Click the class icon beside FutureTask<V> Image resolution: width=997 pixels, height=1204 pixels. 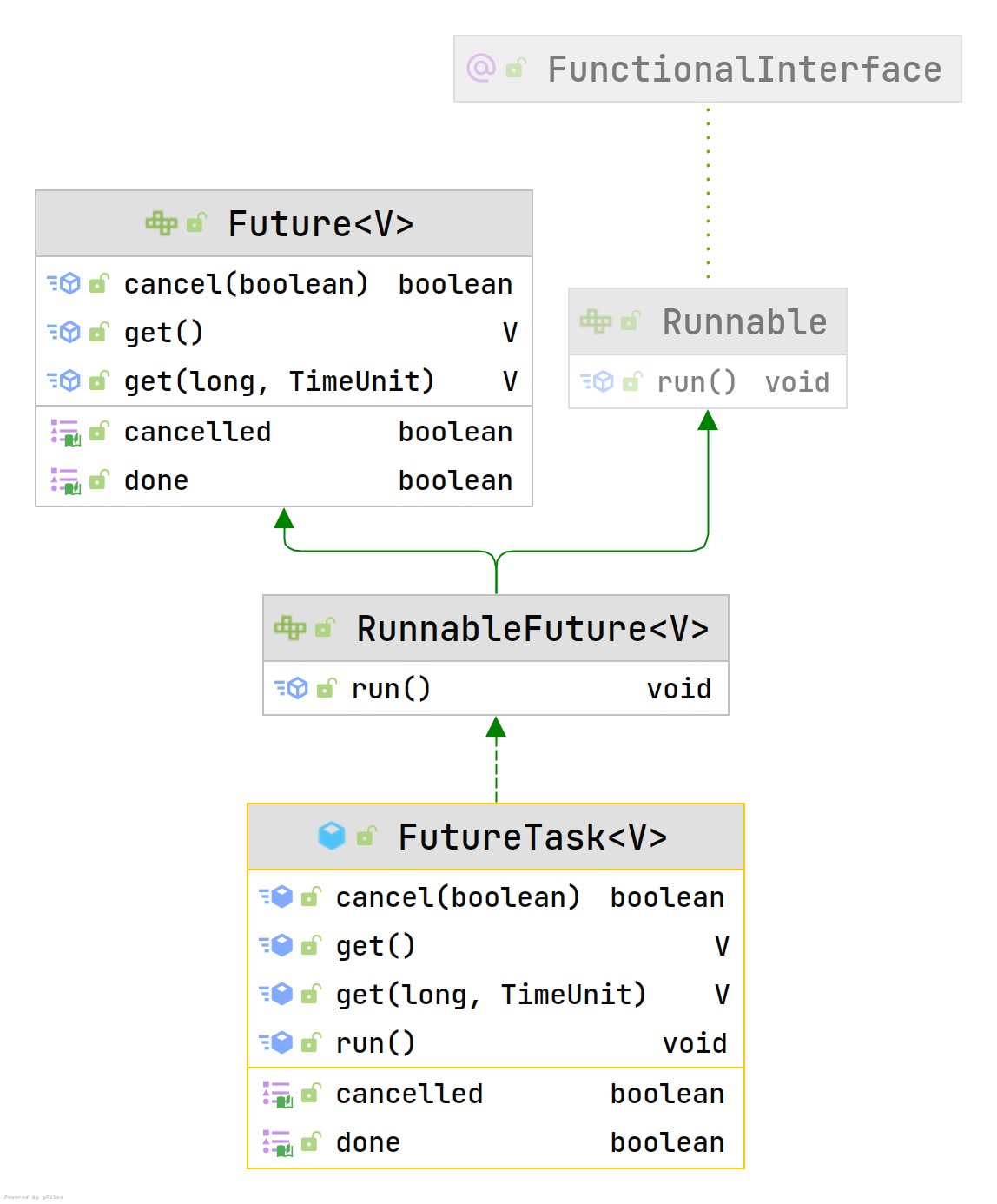[332, 836]
